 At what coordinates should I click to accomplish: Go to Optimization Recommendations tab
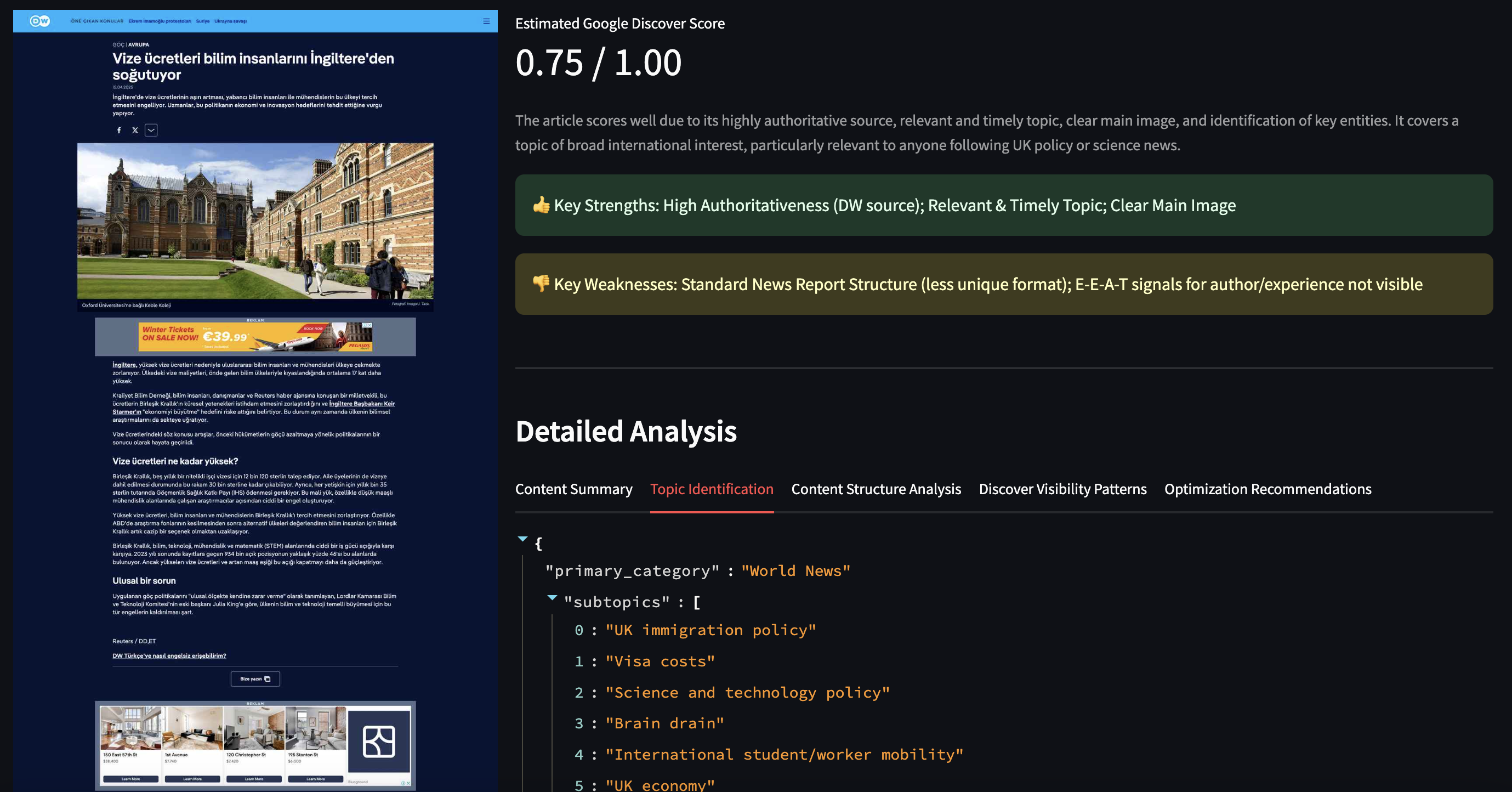coord(1267,489)
